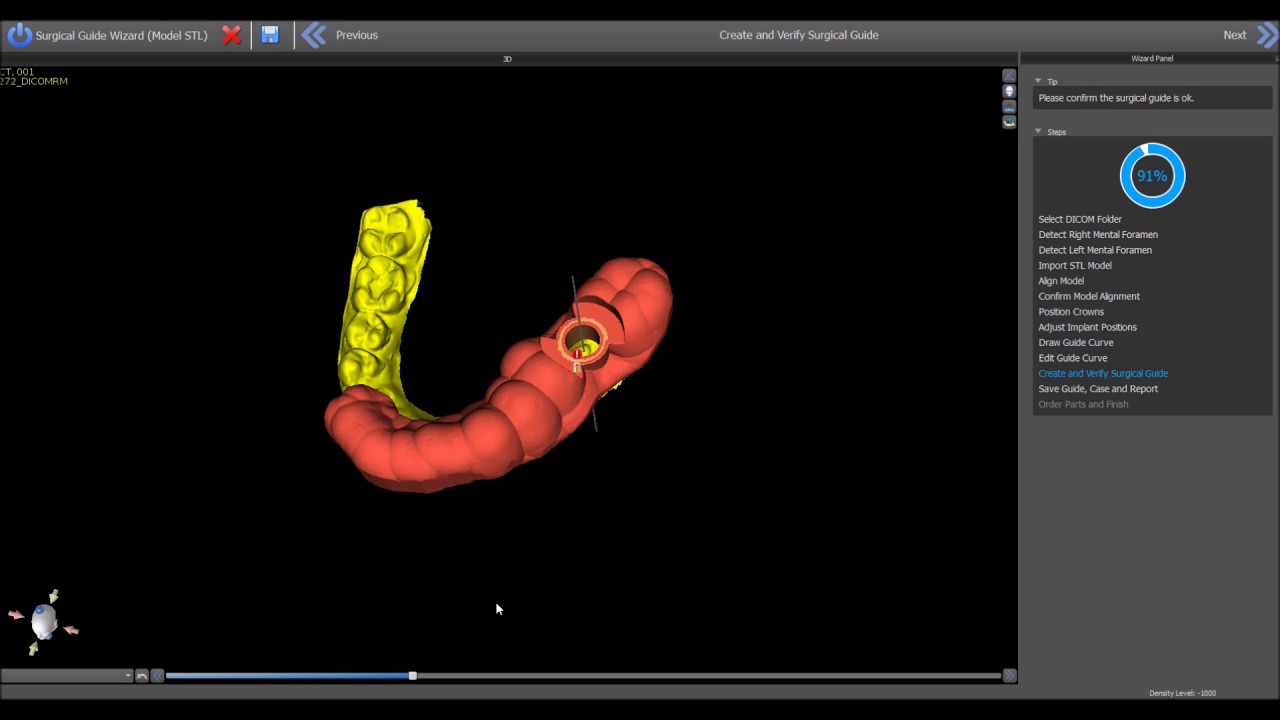Select the 'Select DICOM Folder' step

point(1080,219)
